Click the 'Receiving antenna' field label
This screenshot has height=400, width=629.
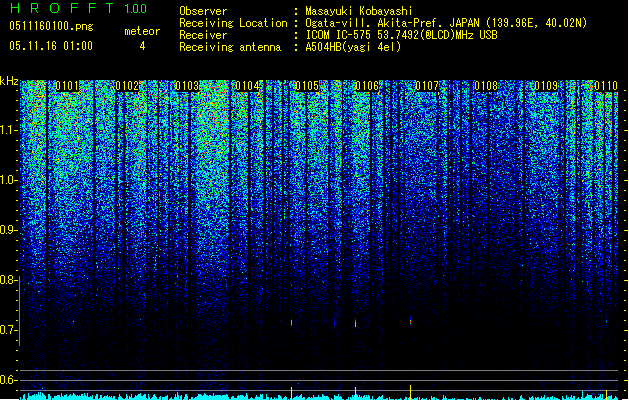point(230,47)
